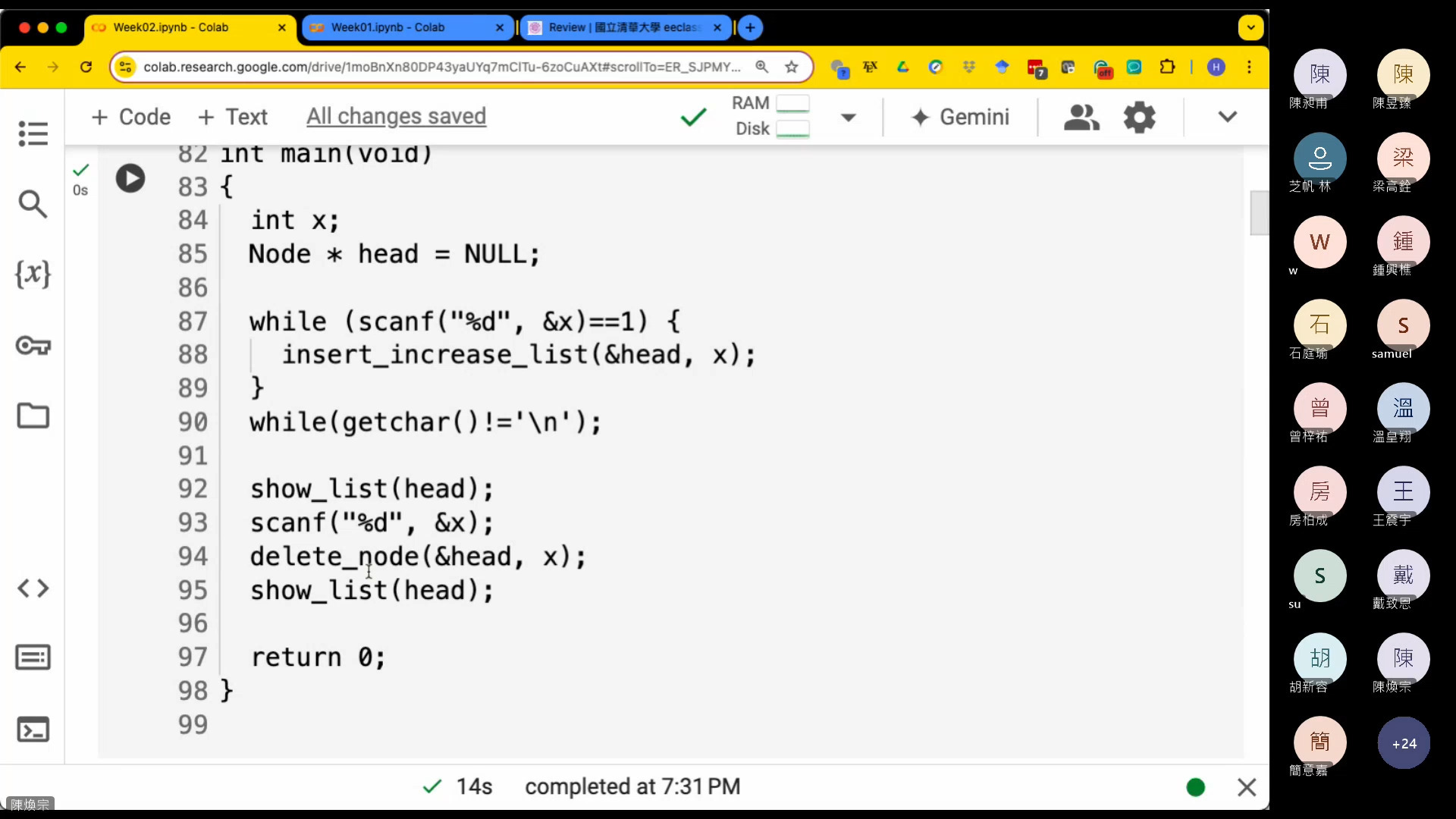This screenshot has height=819, width=1456.
Task: Open the variables {x} panel
Action: click(x=33, y=274)
